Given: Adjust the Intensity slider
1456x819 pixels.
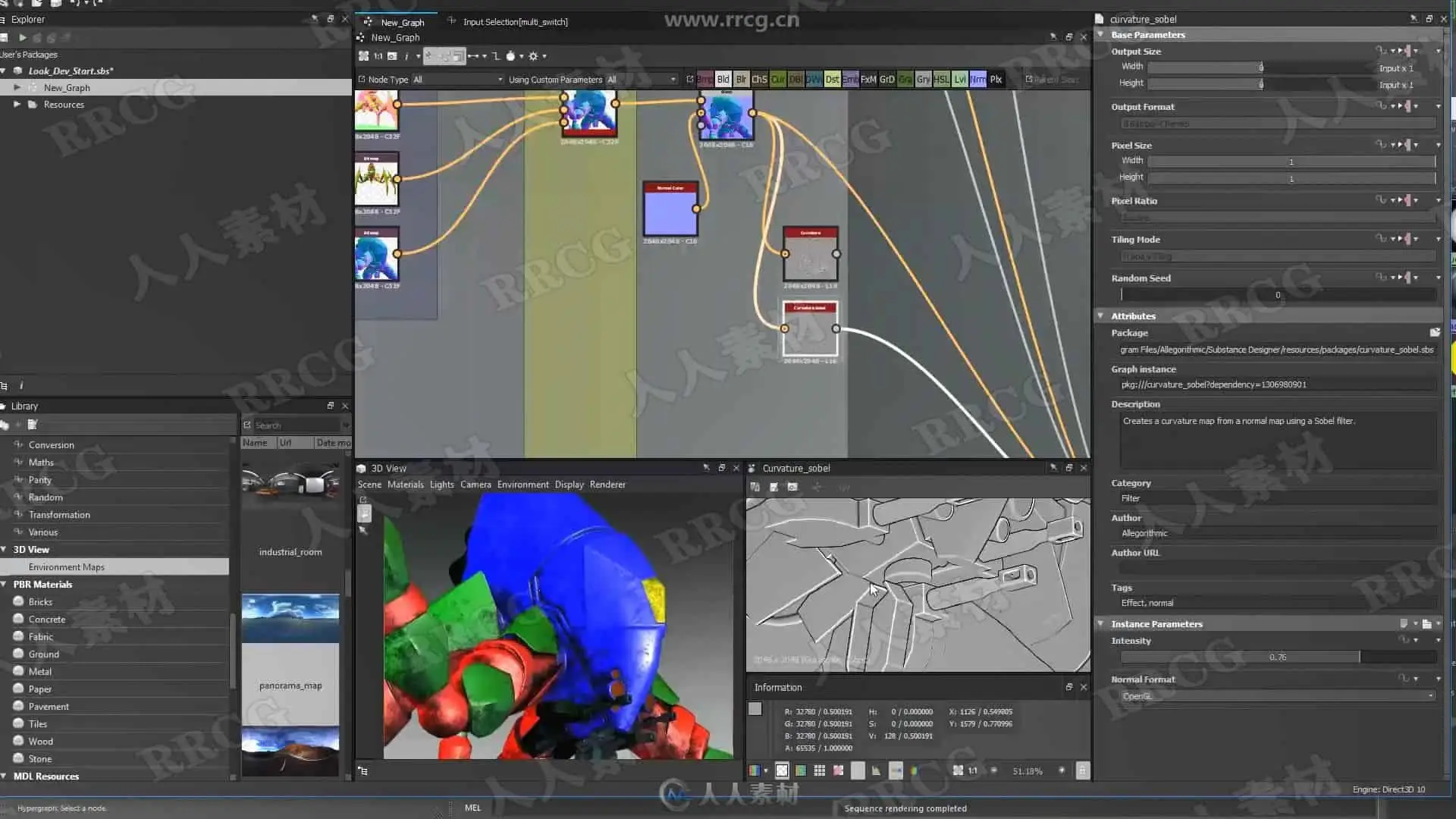Looking at the screenshot, I should pyautogui.click(x=1278, y=657).
